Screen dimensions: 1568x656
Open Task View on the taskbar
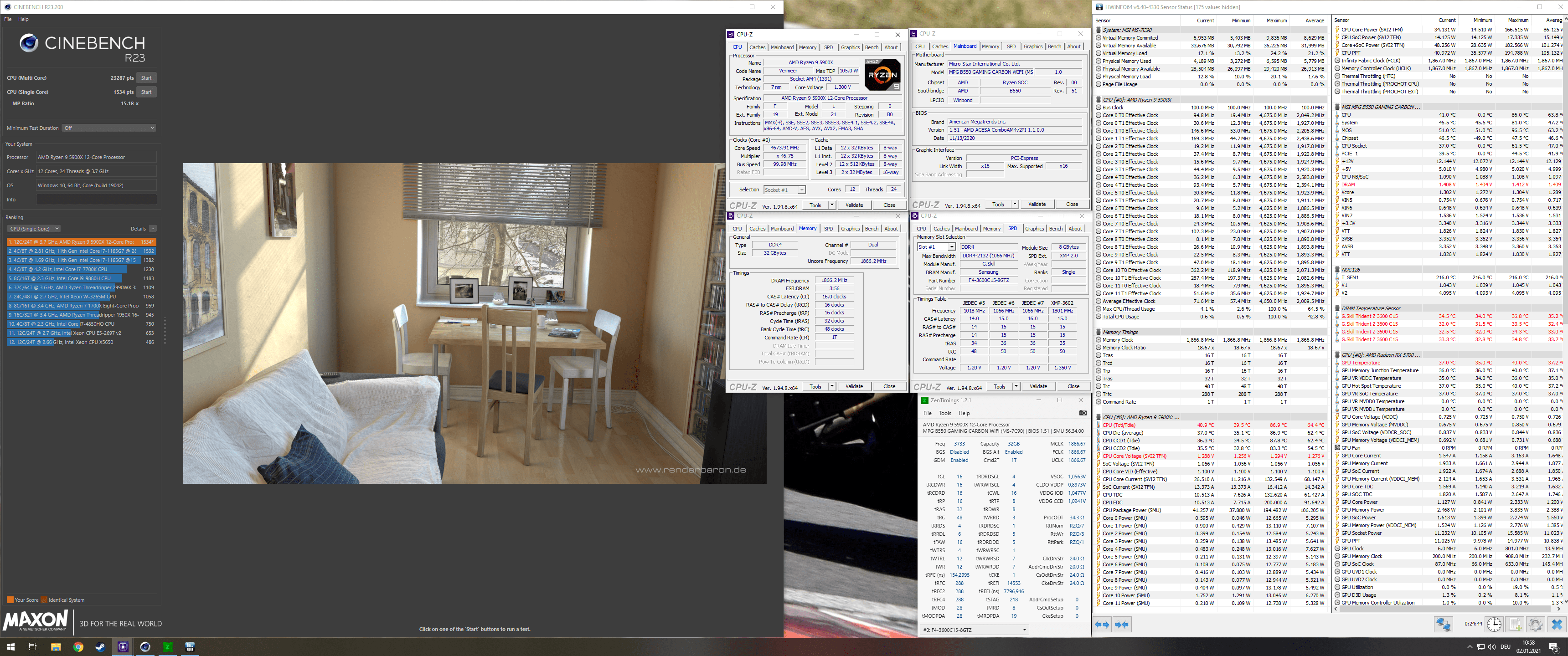(33, 647)
